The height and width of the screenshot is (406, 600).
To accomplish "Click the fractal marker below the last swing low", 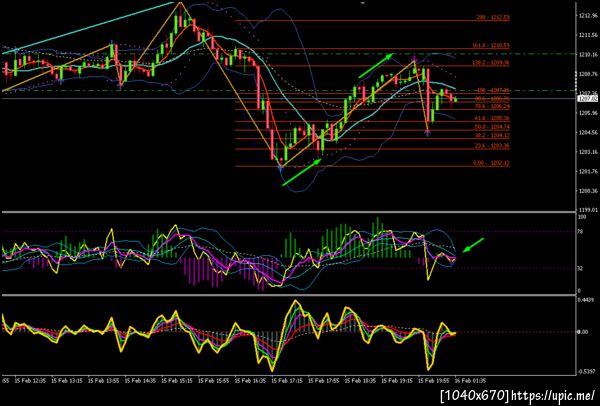I will tap(428, 133).
